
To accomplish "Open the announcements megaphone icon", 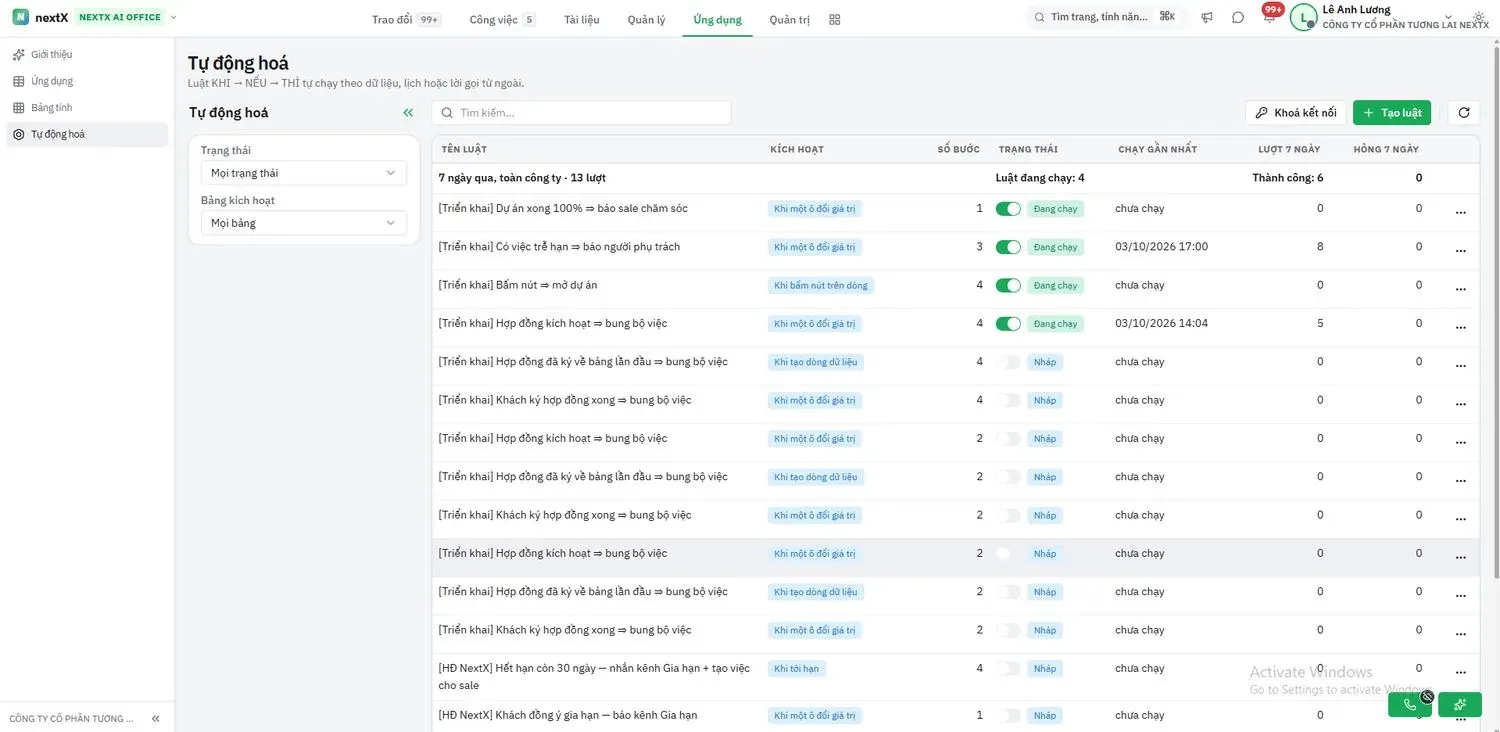I will tap(1207, 18).
